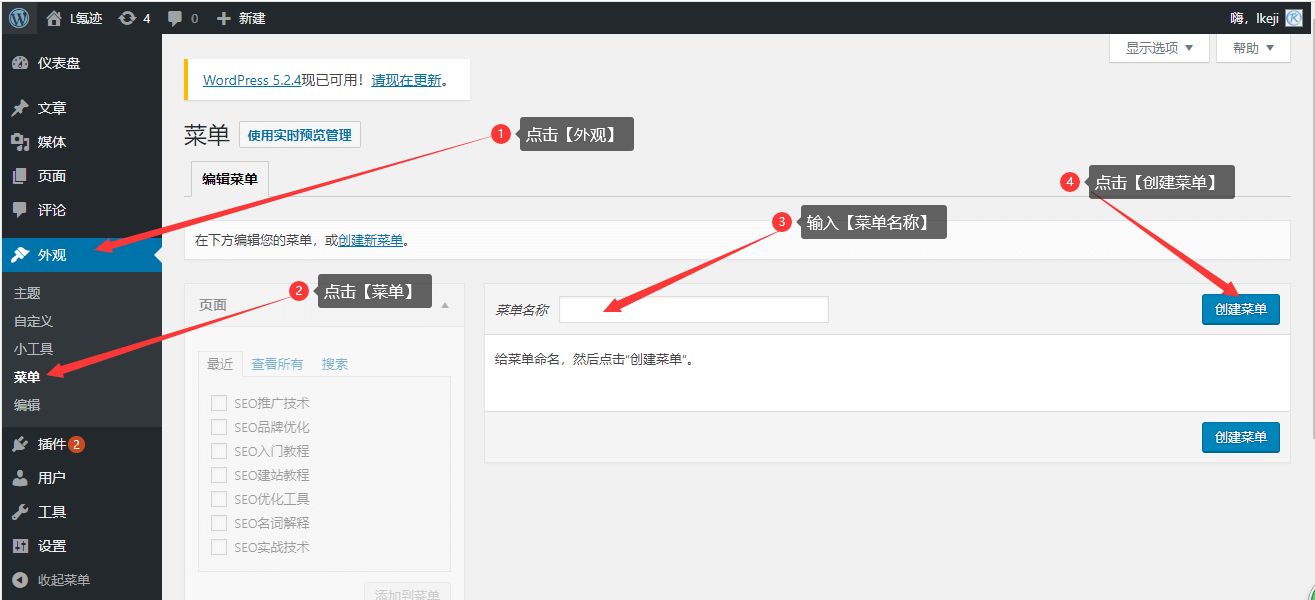Tick the SEO入门教程 page checkbox

(x=219, y=451)
